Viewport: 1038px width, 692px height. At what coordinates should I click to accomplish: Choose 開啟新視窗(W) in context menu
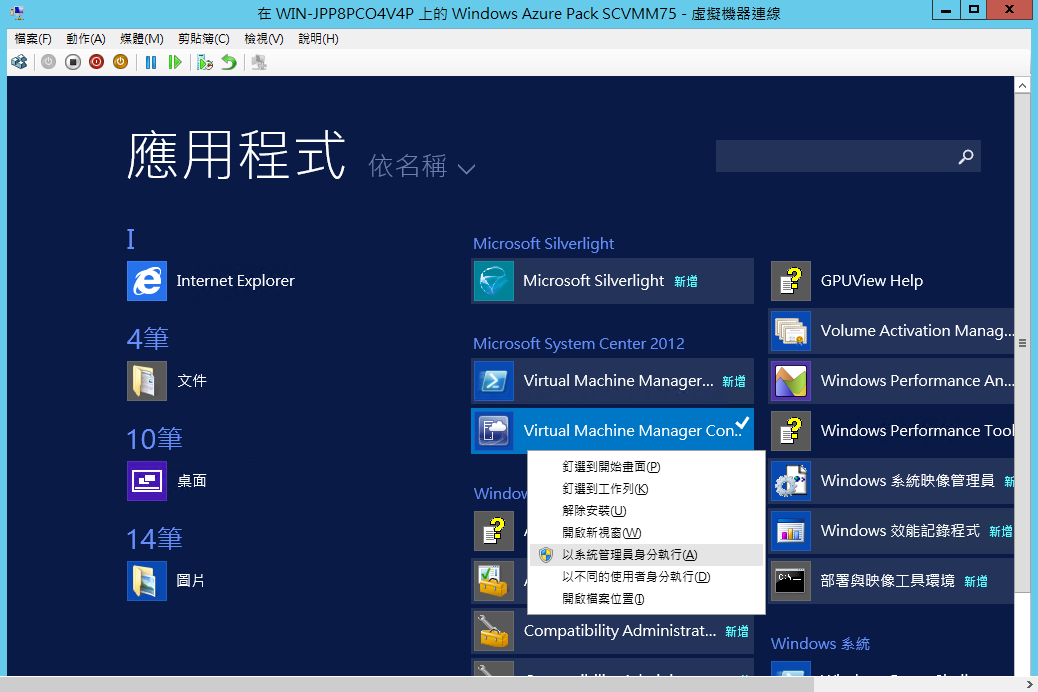tap(646, 532)
